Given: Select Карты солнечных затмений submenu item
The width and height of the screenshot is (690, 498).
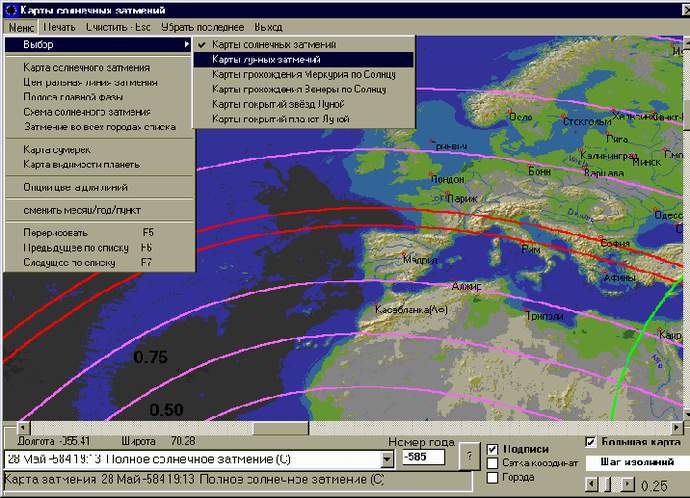Looking at the screenshot, I should pyautogui.click(x=304, y=44).
